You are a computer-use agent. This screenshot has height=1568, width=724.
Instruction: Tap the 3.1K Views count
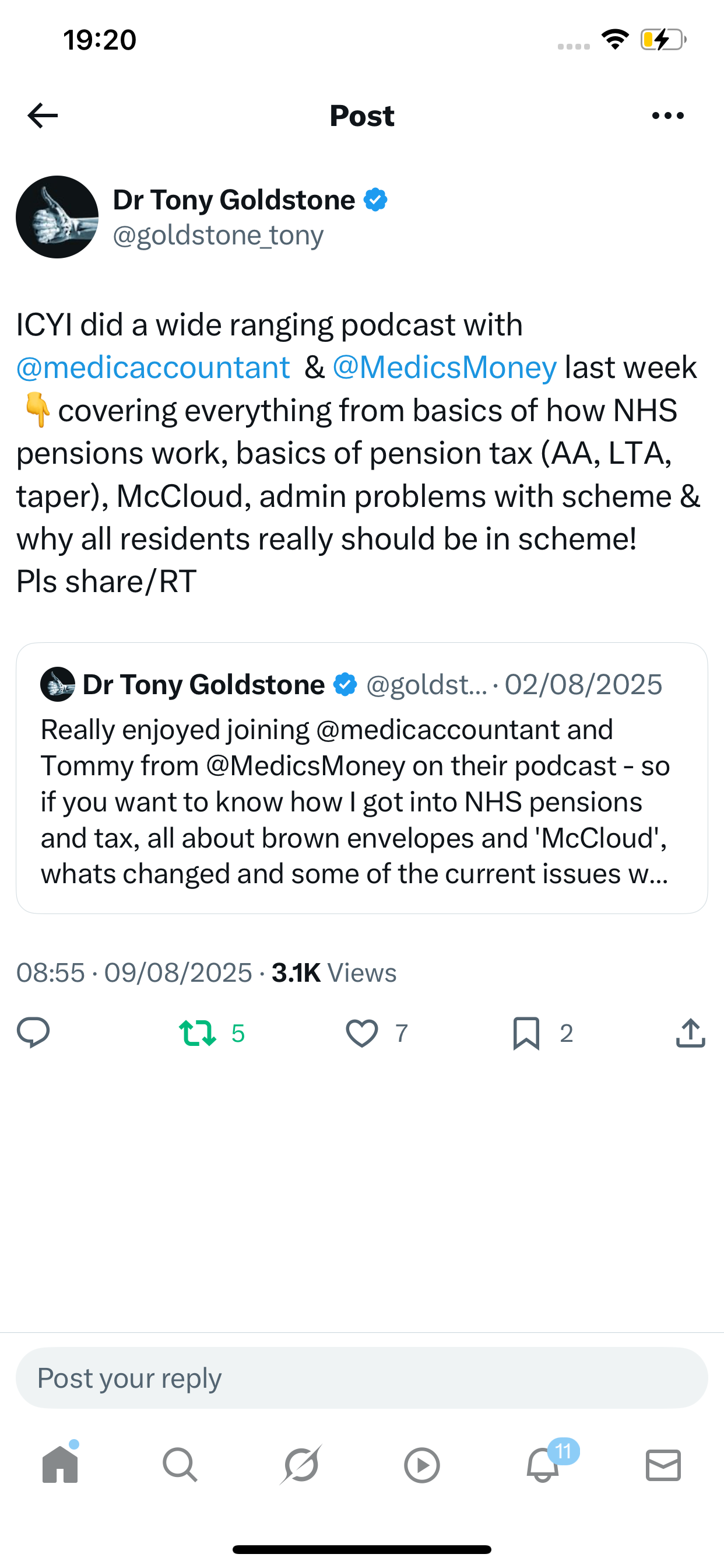pos(333,972)
